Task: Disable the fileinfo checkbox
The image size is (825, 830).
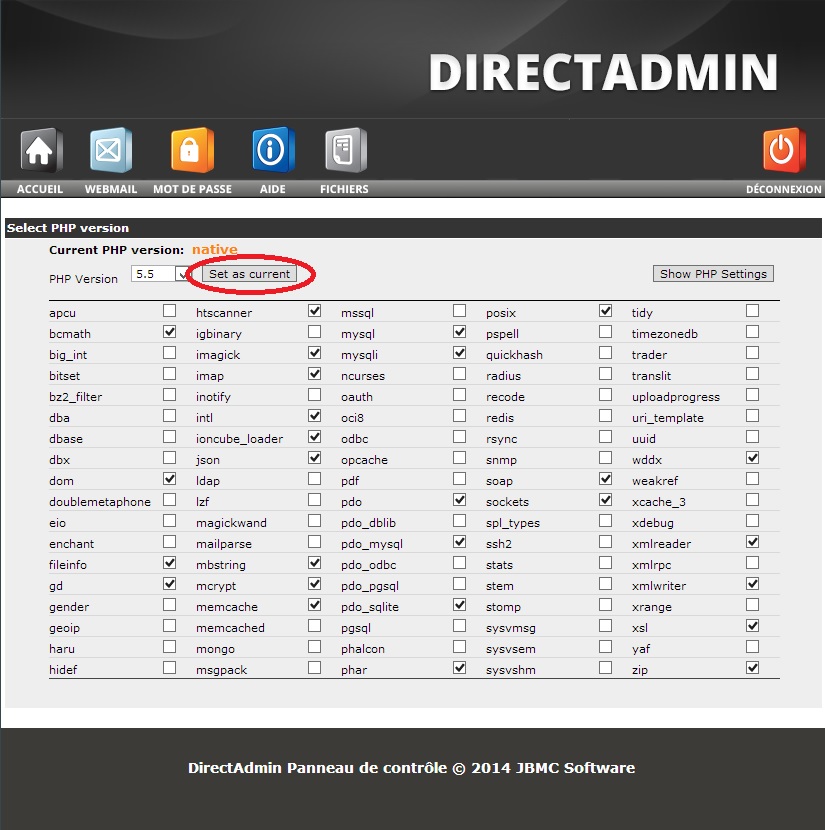Action: tap(169, 563)
